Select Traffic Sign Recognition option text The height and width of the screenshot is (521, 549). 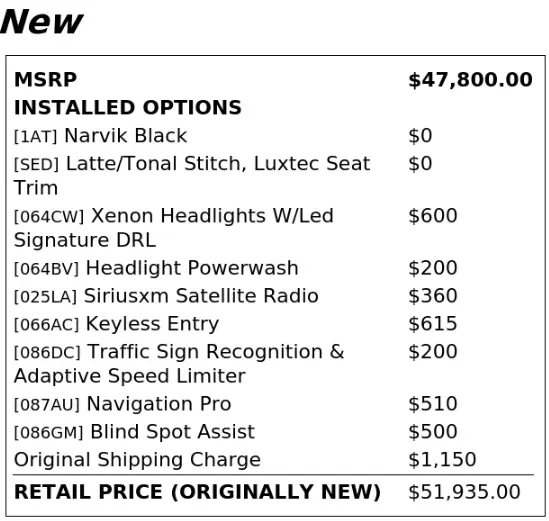[179, 364]
